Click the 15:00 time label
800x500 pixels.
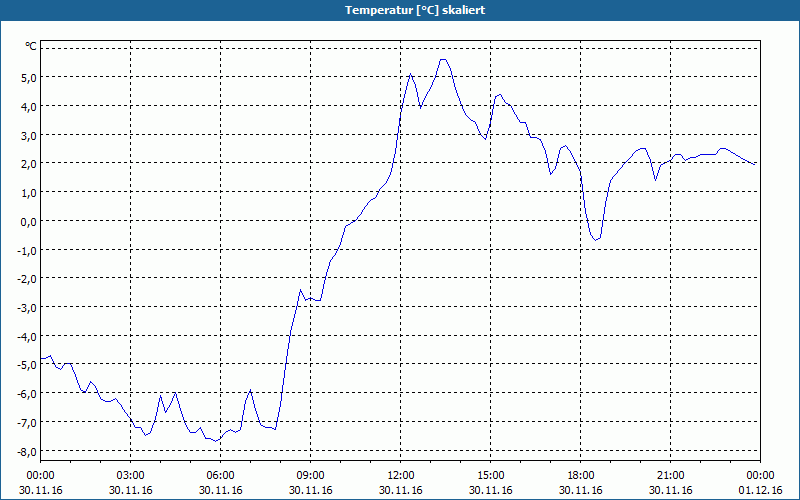click(491, 476)
